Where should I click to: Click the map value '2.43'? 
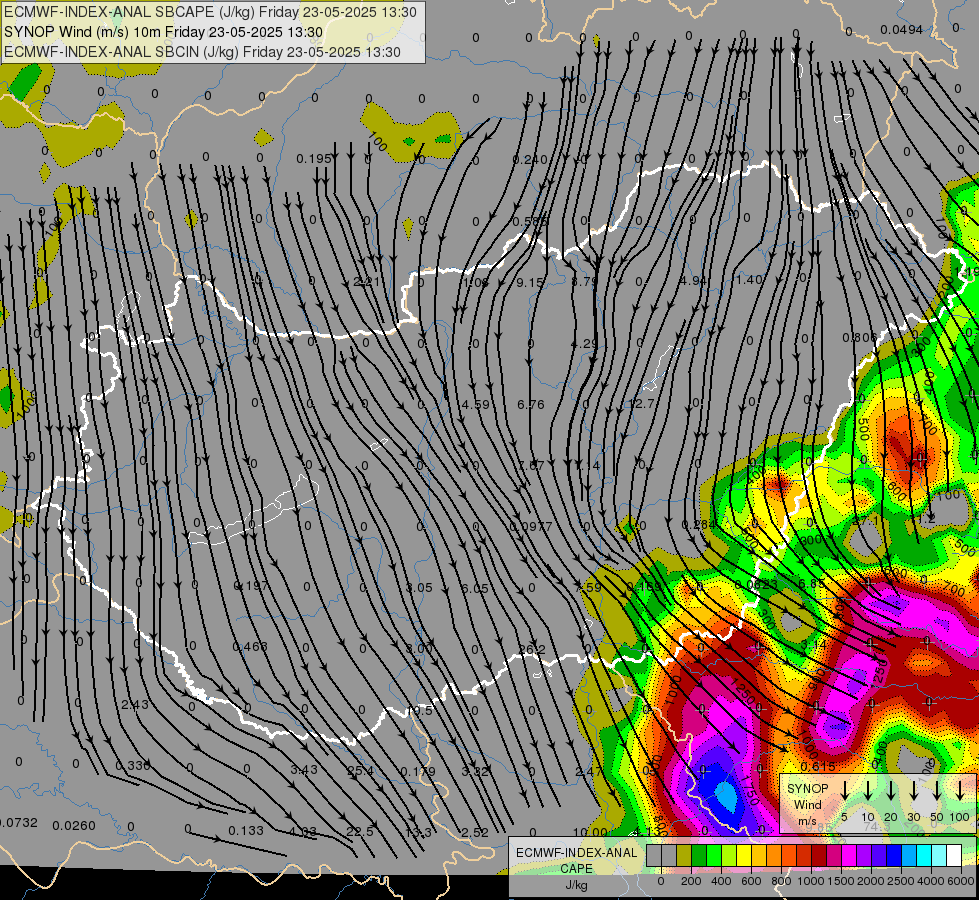pyautogui.click(x=135, y=705)
